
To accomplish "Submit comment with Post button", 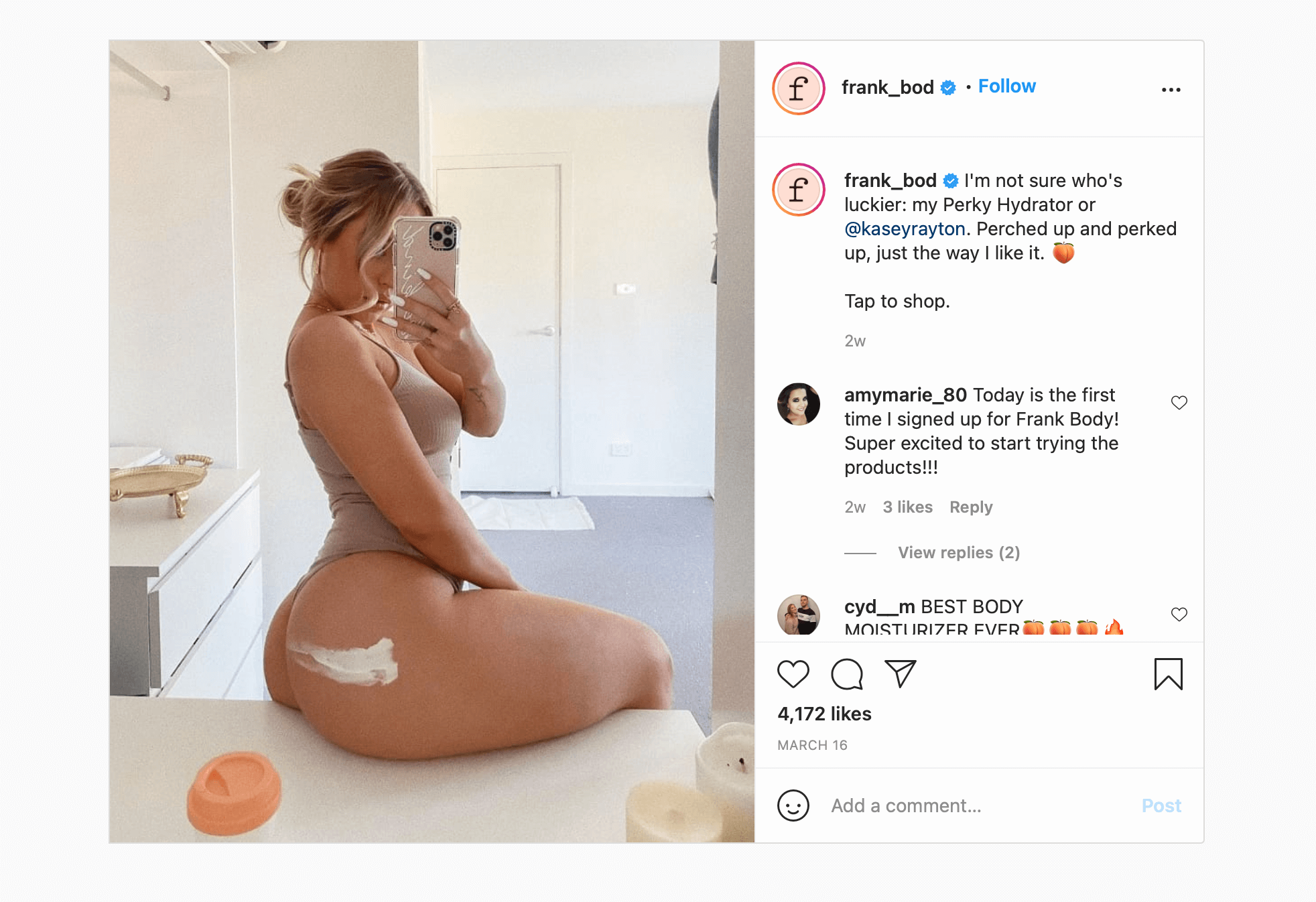I will [x=1161, y=806].
